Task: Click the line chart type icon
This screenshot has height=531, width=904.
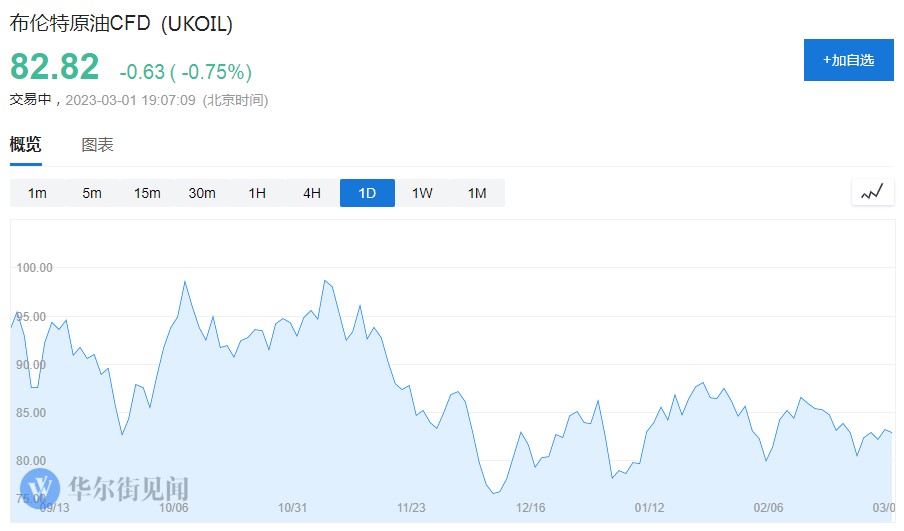Action: pyautogui.click(x=872, y=192)
